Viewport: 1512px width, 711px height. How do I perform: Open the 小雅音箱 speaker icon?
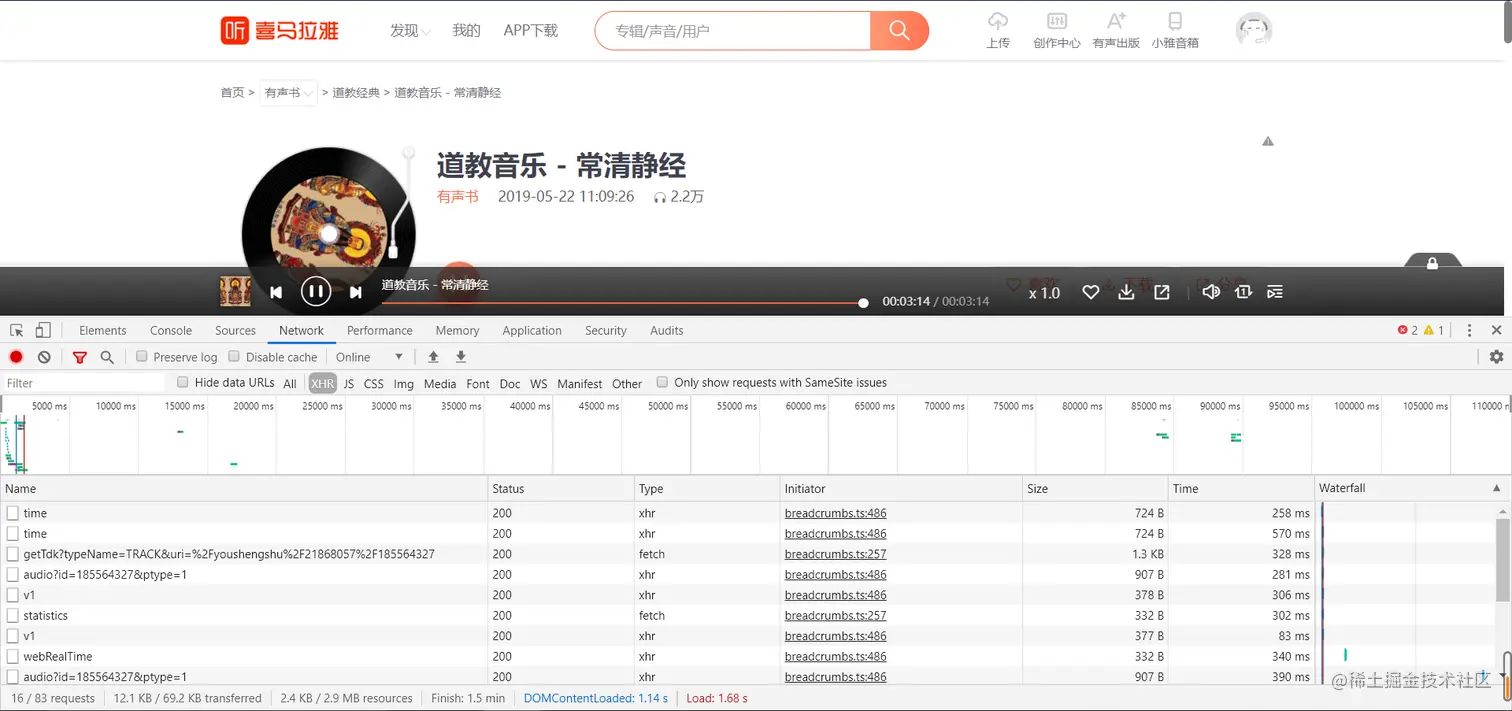[x=1175, y=21]
